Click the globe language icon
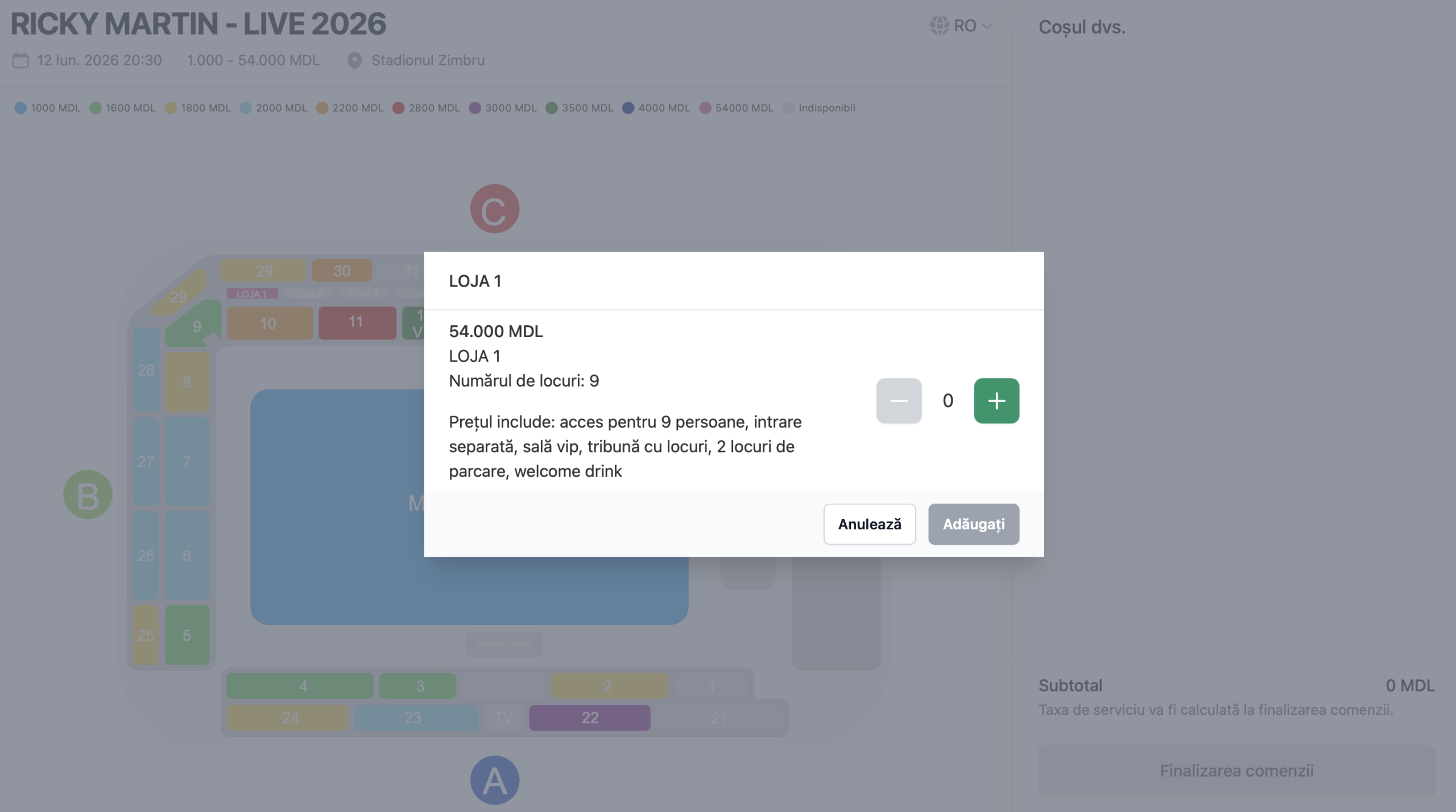 point(939,26)
